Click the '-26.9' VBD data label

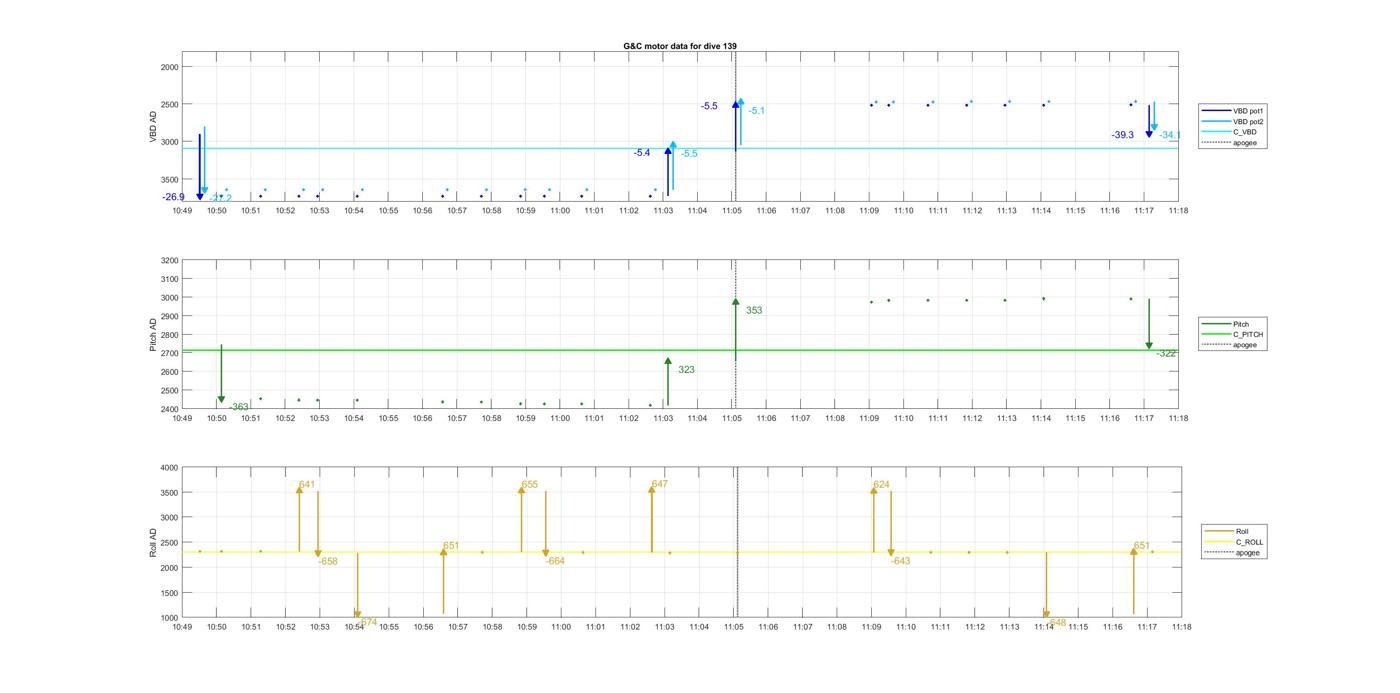click(173, 197)
